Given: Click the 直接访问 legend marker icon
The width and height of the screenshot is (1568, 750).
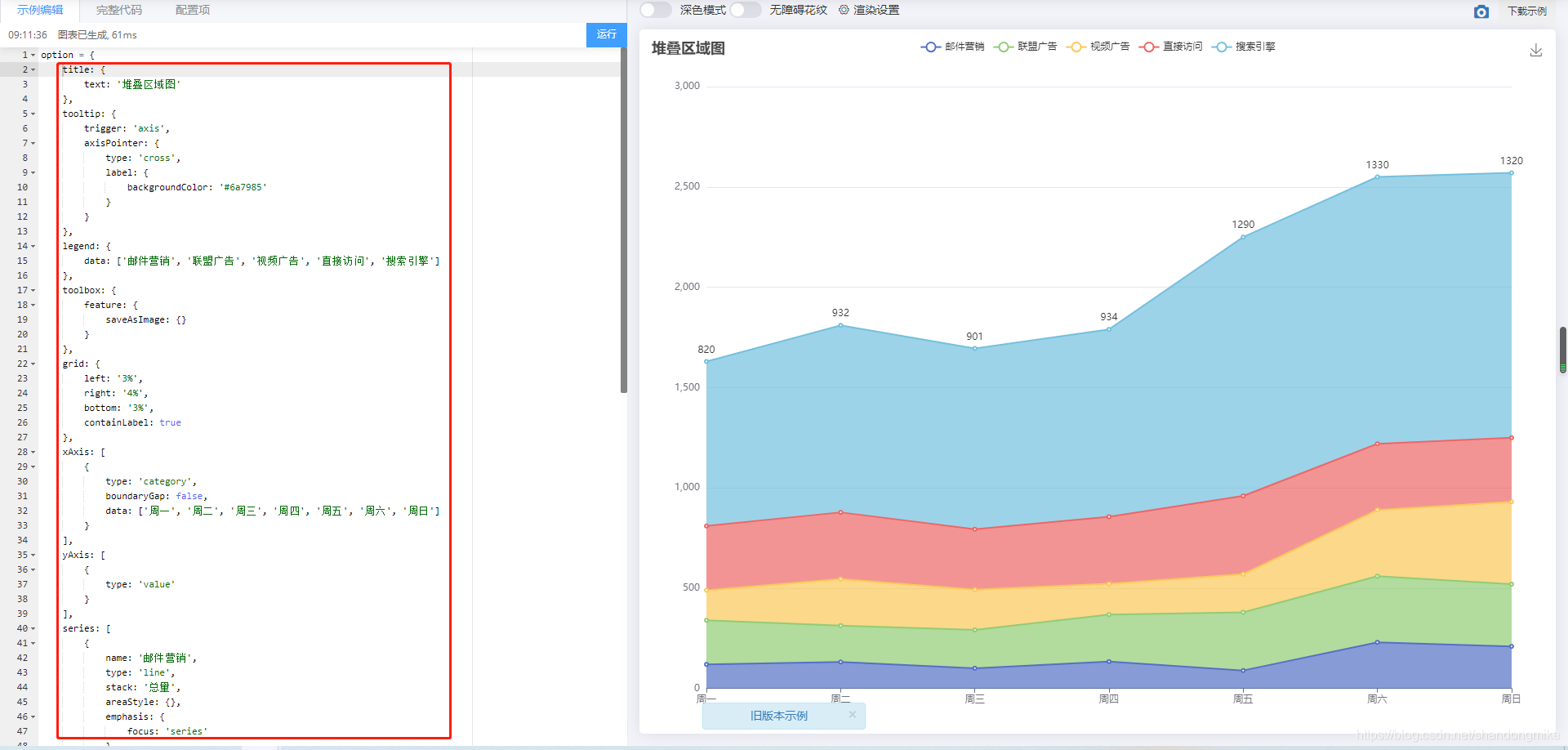Looking at the screenshot, I should pos(1149,47).
